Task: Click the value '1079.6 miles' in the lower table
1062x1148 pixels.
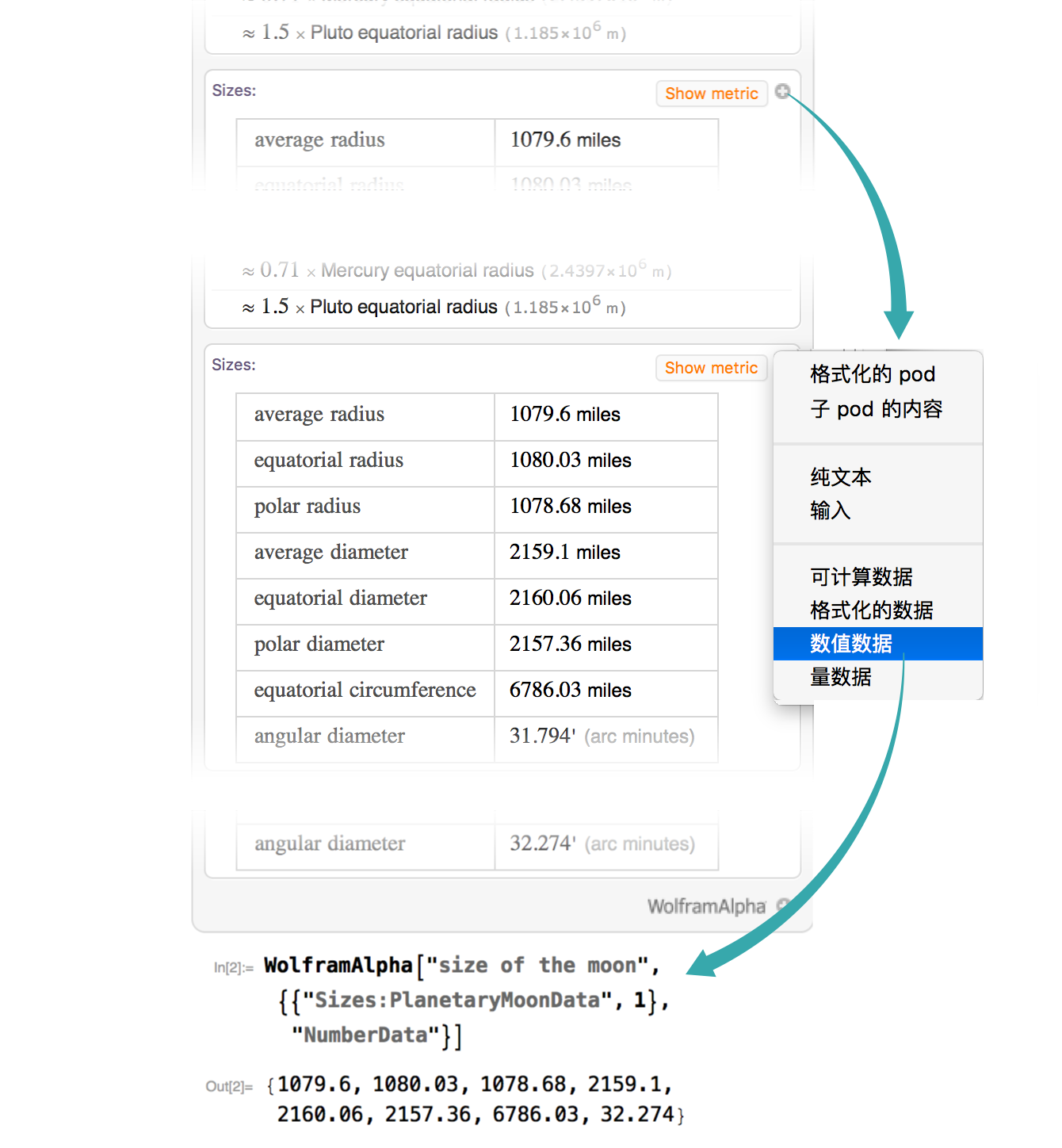Action: coord(565,415)
